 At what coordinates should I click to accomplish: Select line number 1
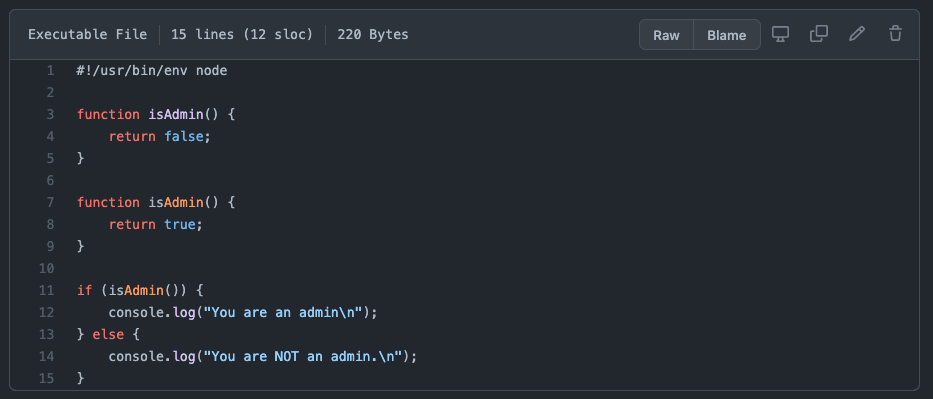50,71
